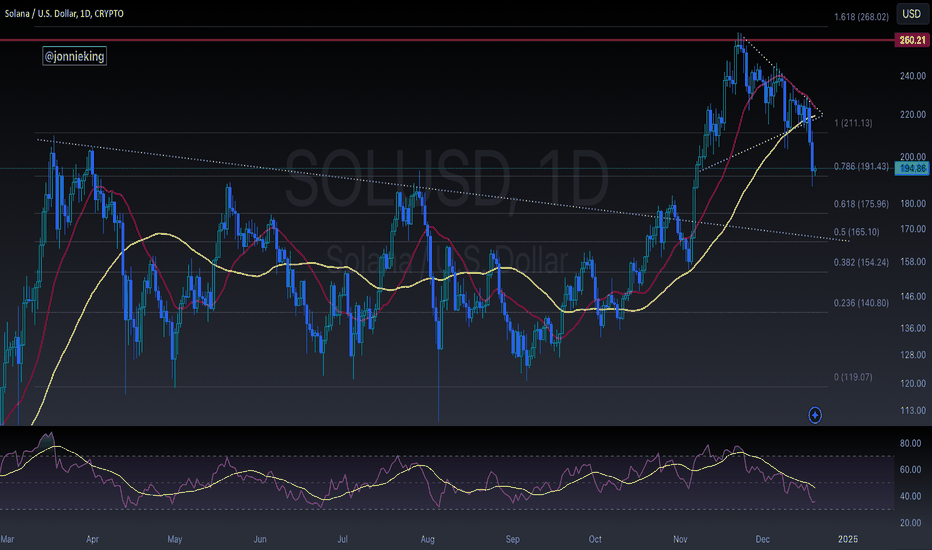Click the 0.618 (175.96) Fibonacci label
This screenshot has height=550, width=932.
tap(861, 204)
